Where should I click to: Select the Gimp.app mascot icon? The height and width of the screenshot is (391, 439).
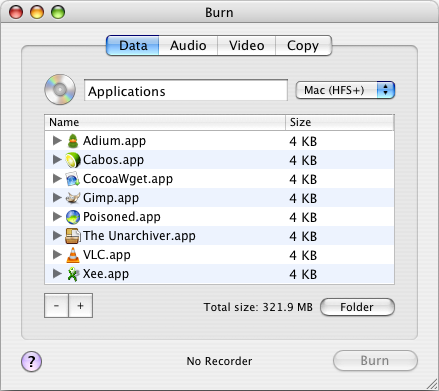coord(73,198)
